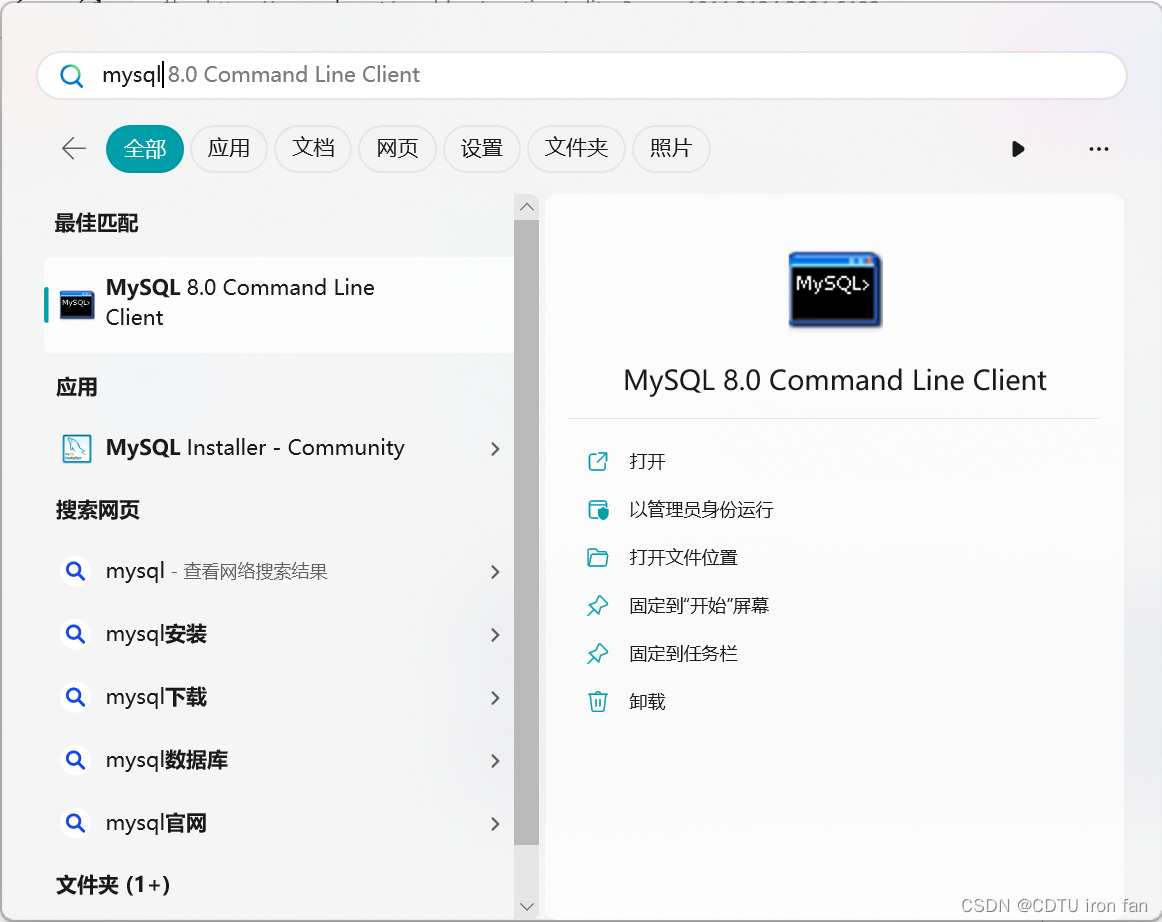Expand MySQL Installer - Community chevron
Image resolution: width=1162 pixels, height=922 pixels.
click(x=495, y=448)
